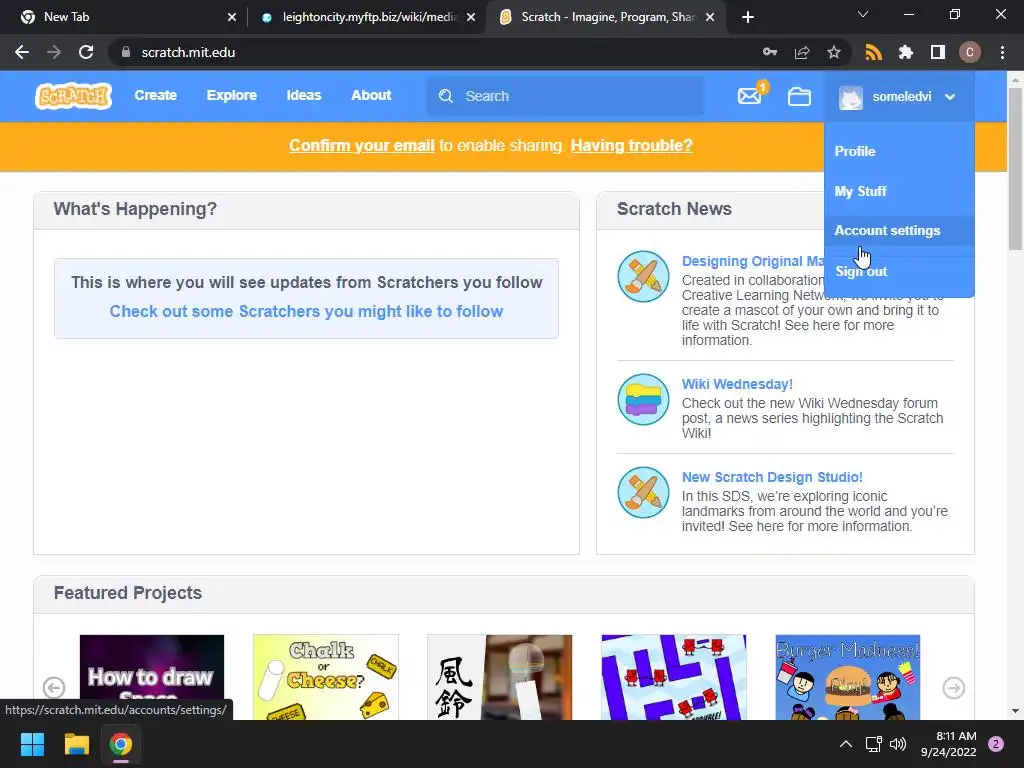
Task: Click the Scratch logo in the navbar
Action: click(74, 96)
